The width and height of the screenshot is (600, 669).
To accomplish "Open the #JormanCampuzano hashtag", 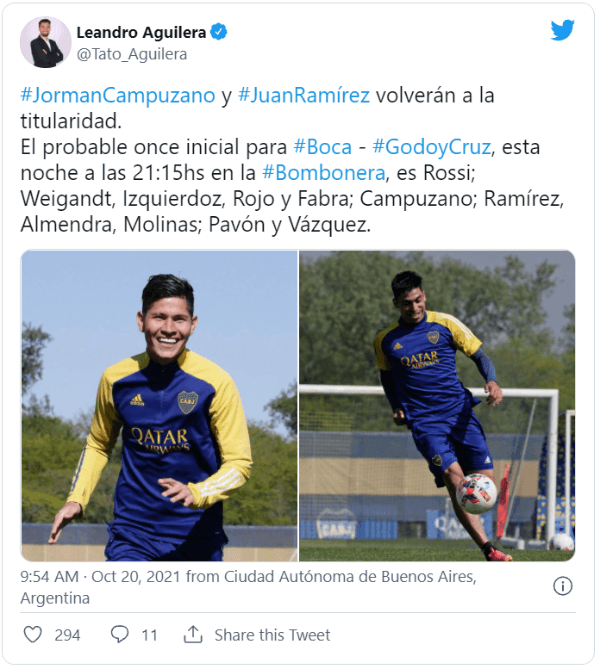I will pos(118,95).
